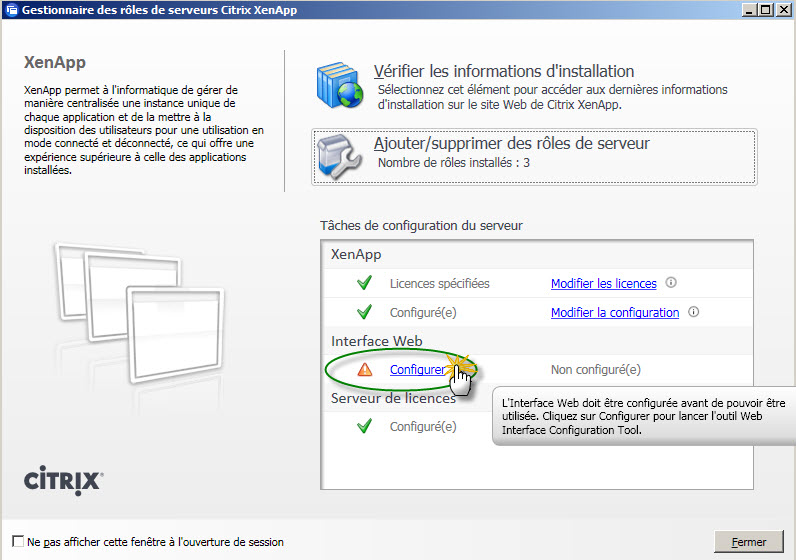Click green checkmark beside XenApp Configuré(e)
796x560 pixels.
click(x=364, y=312)
